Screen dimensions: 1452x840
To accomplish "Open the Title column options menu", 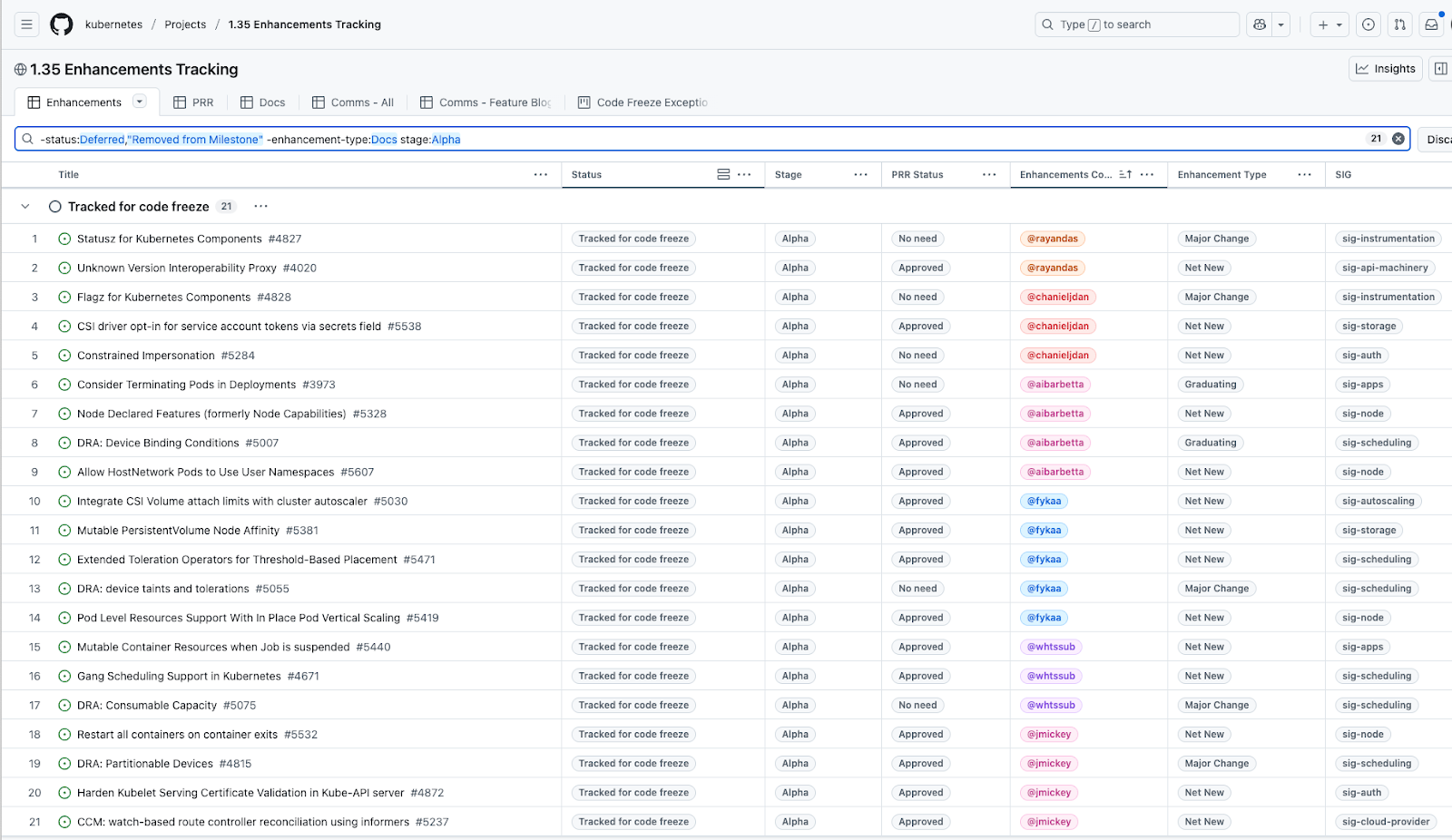I will (541, 174).
